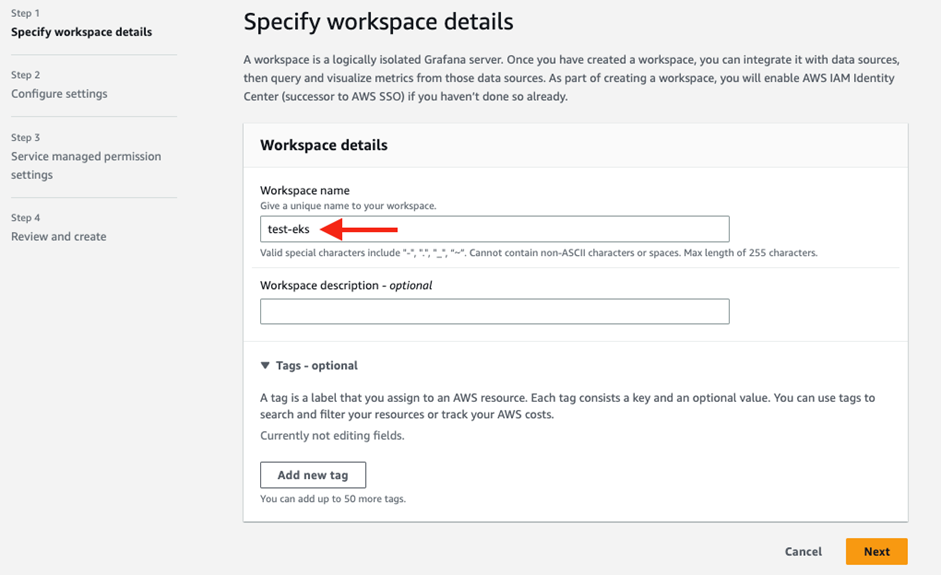Viewport: 941px width, 575px height.
Task: Click the Next button
Action: [876, 551]
